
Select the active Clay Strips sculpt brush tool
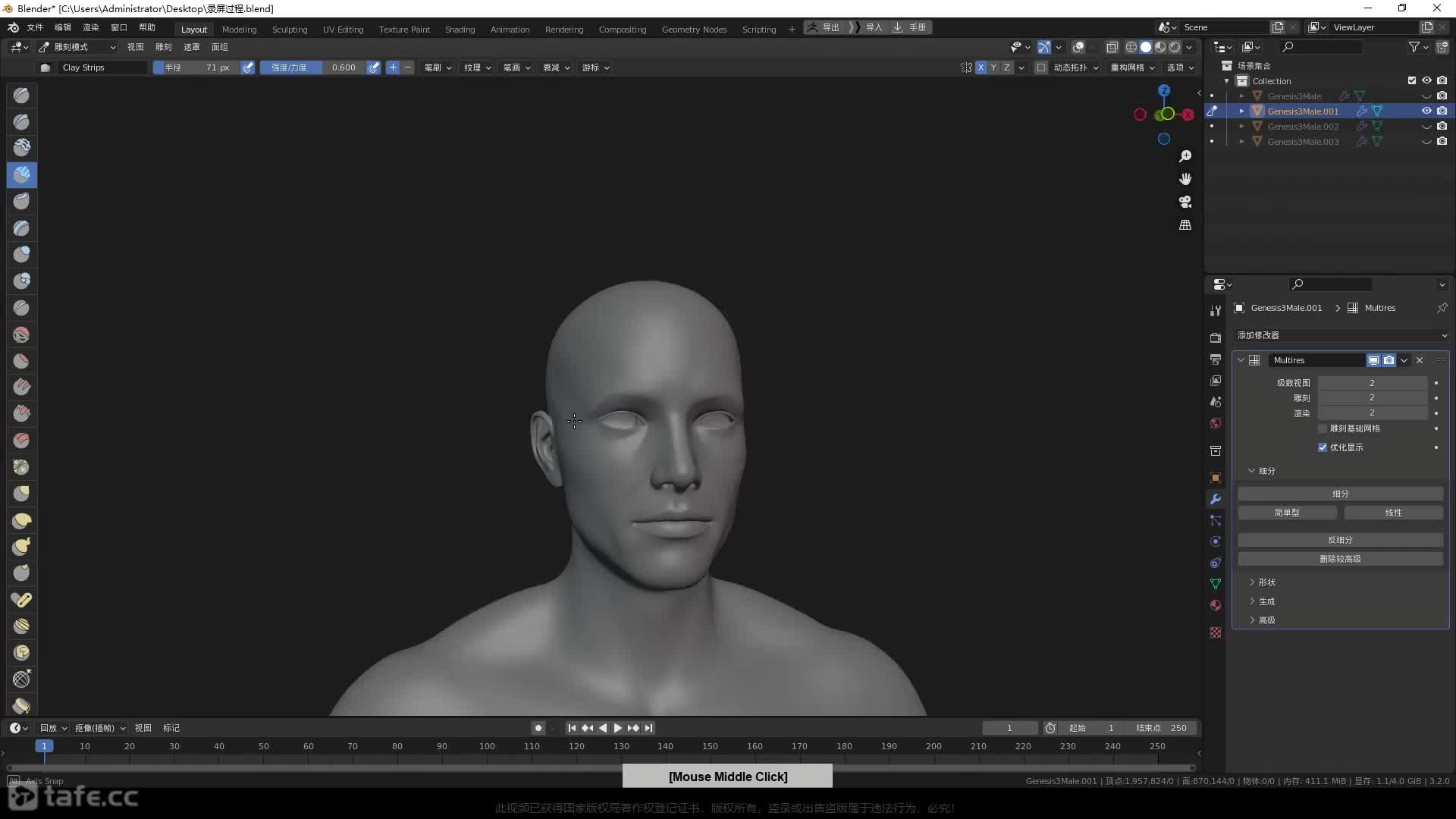click(x=22, y=174)
